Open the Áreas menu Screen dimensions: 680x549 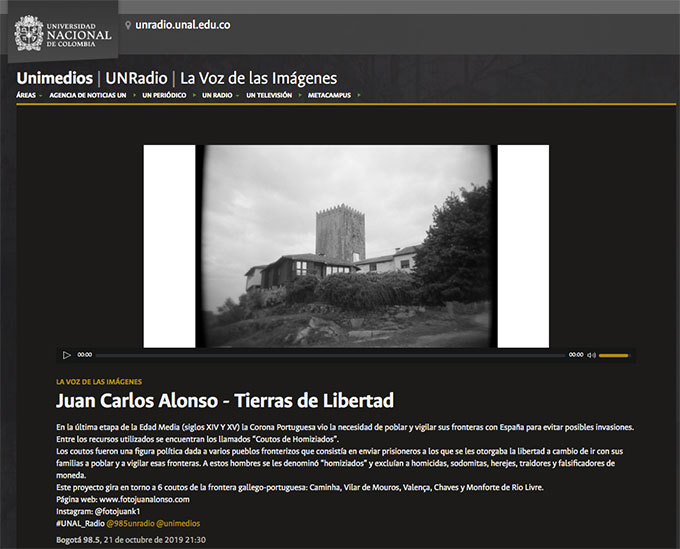[26, 95]
